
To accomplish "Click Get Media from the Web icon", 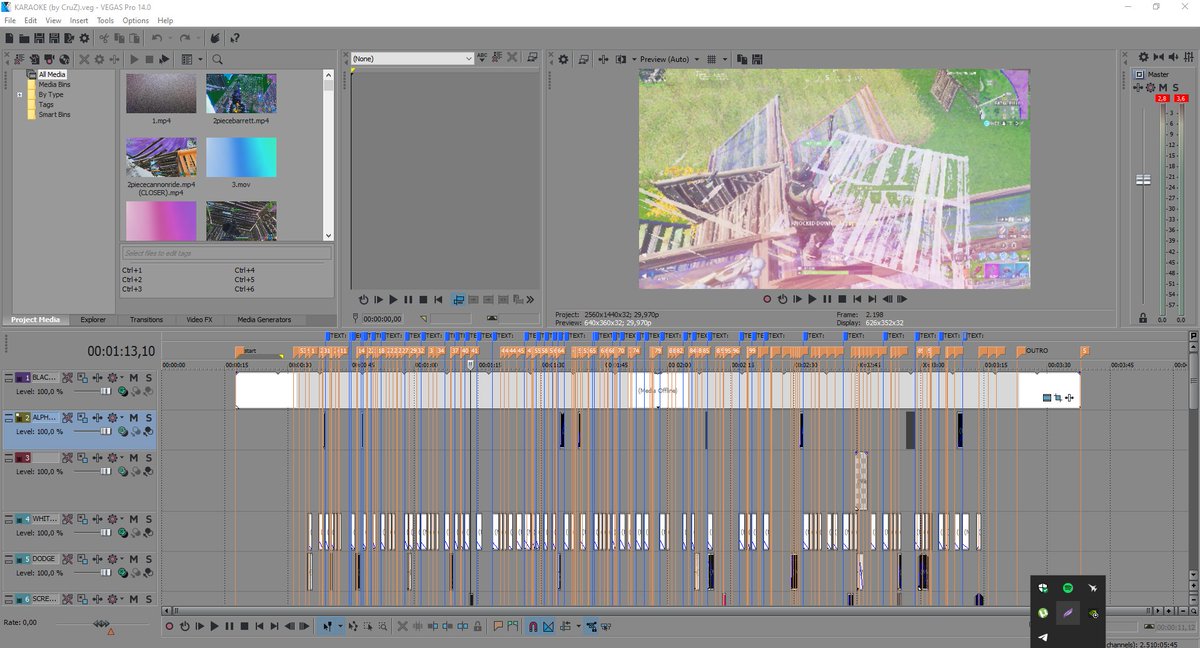I will 64,59.
